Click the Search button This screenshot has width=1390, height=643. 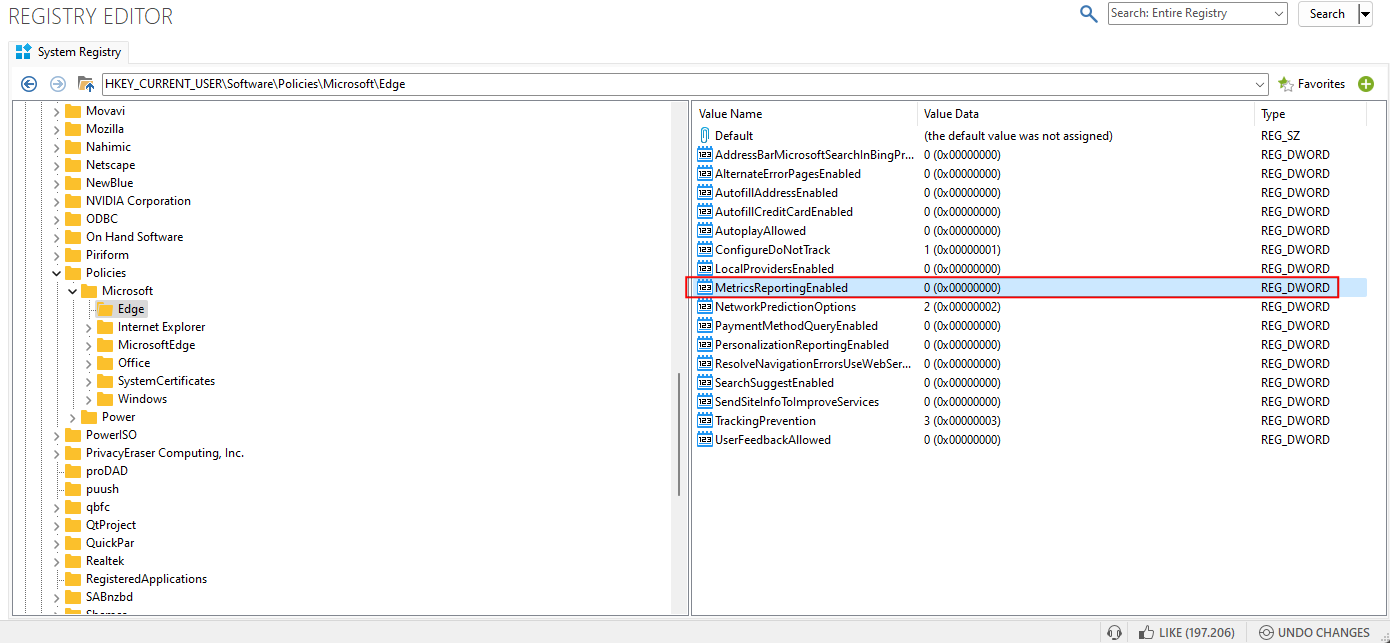1327,14
